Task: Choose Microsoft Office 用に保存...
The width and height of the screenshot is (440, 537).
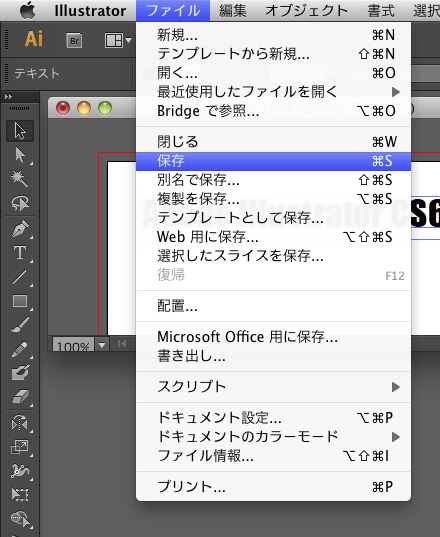Action: 274,337
